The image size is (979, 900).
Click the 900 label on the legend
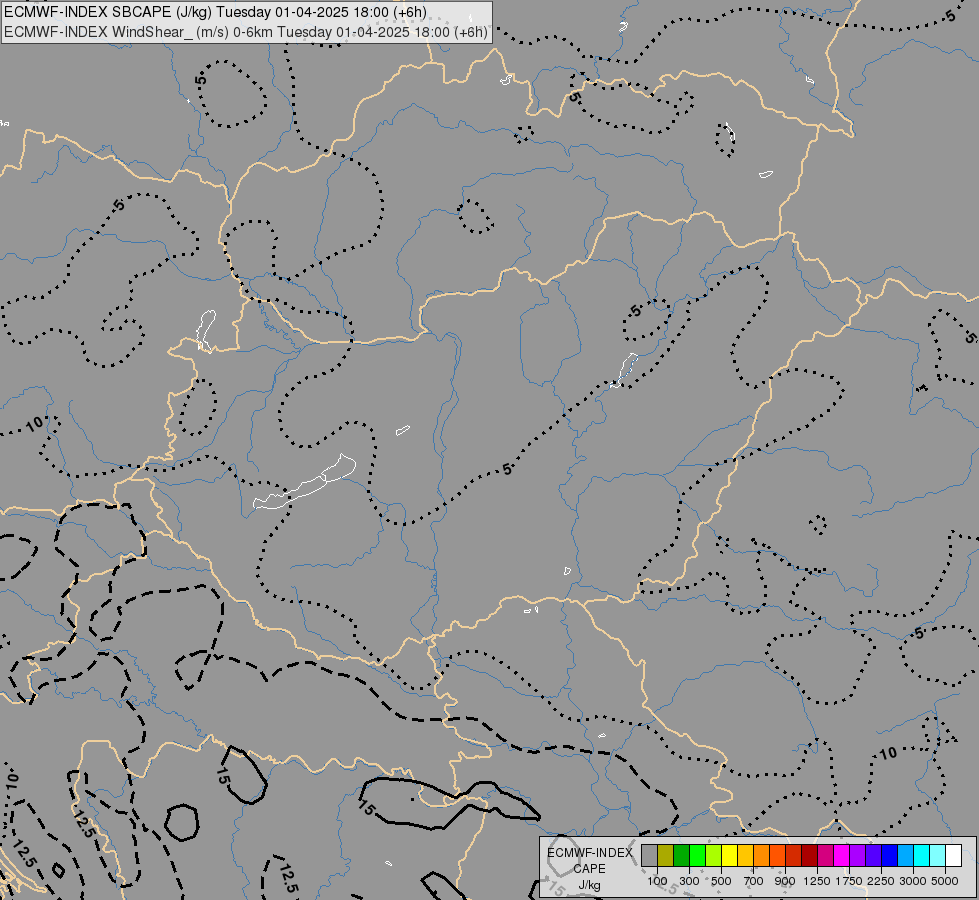785,881
